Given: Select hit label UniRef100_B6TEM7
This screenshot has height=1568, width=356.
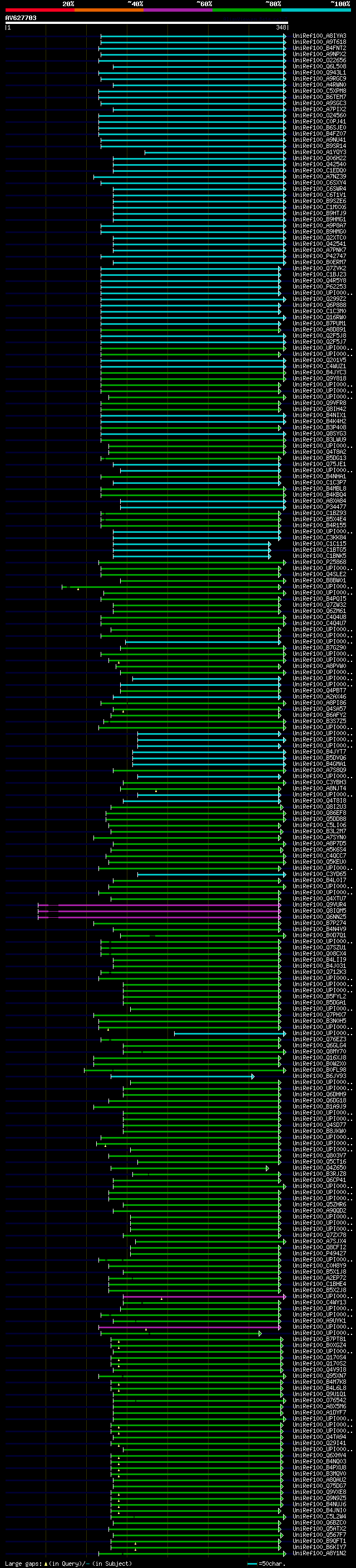Looking at the screenshot, I should (319, 97).
